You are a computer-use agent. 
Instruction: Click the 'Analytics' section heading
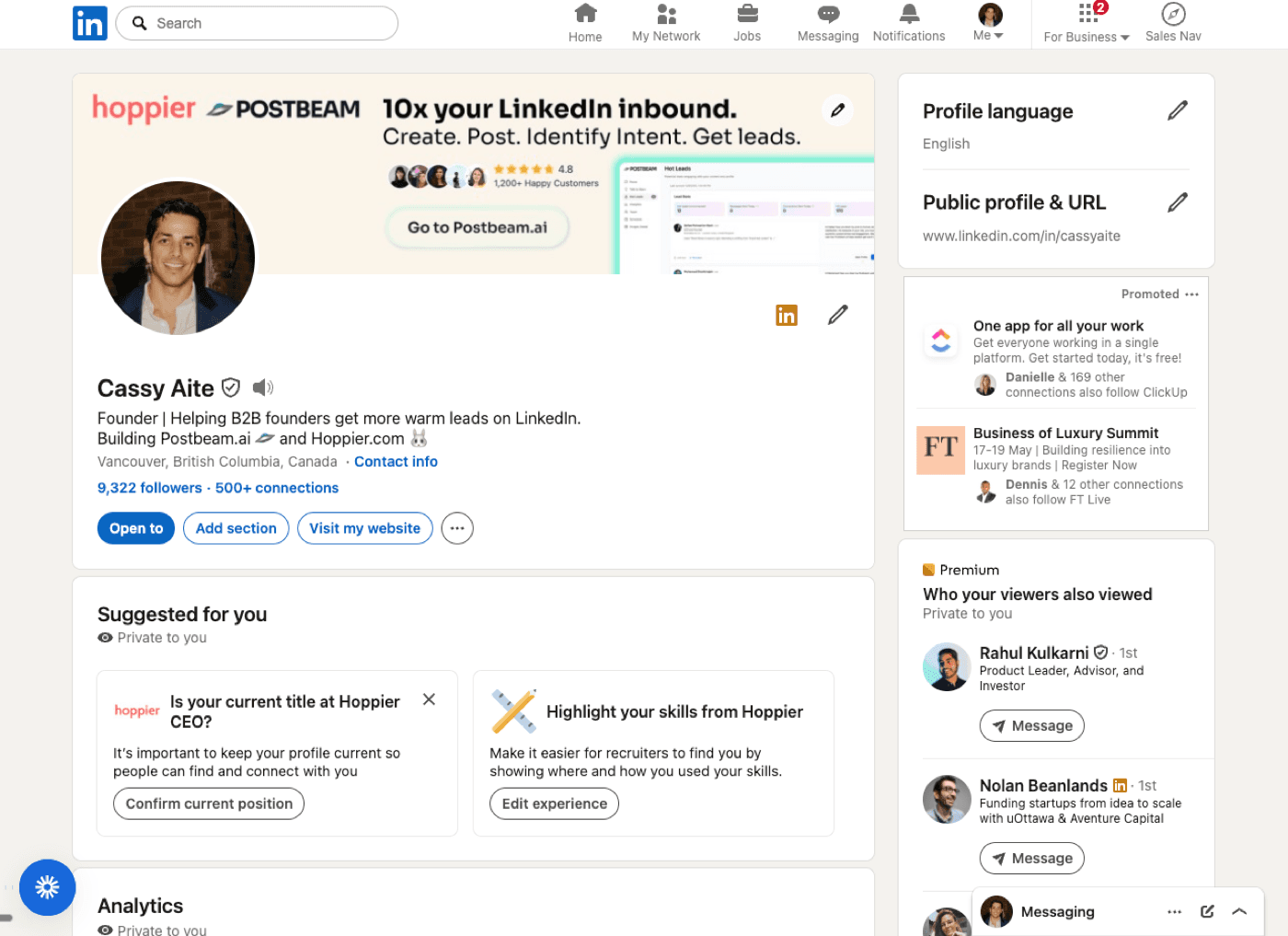click(x=140, y=907)
